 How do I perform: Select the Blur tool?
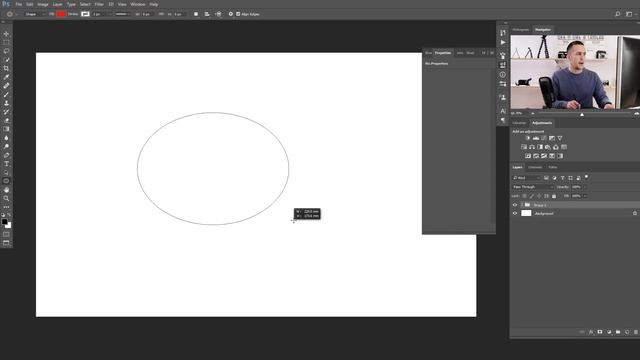(x=6, y=138)
